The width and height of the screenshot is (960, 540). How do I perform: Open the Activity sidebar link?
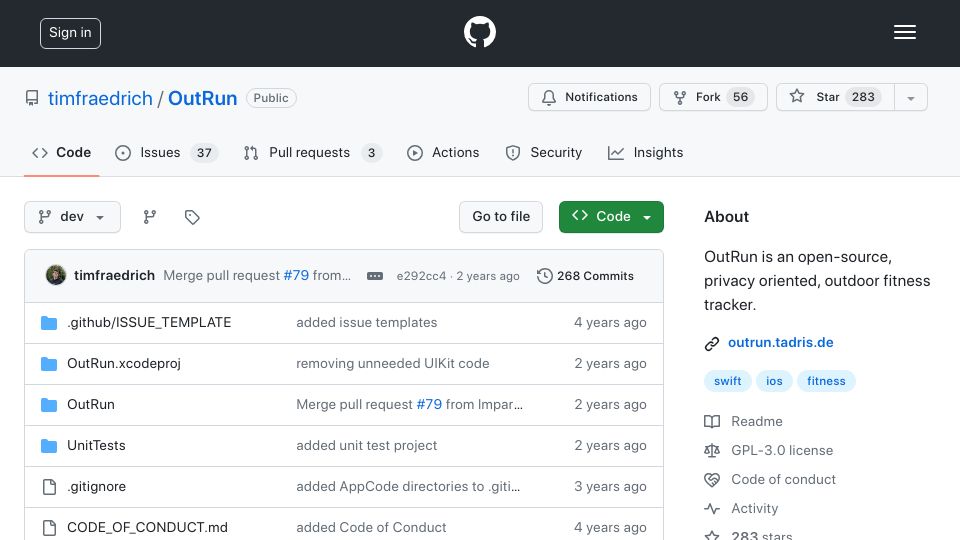(x=754, y=509)
